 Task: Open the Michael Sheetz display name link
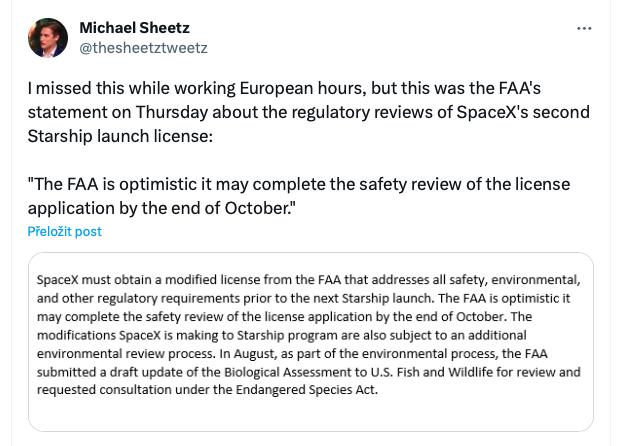pos(134,27)
